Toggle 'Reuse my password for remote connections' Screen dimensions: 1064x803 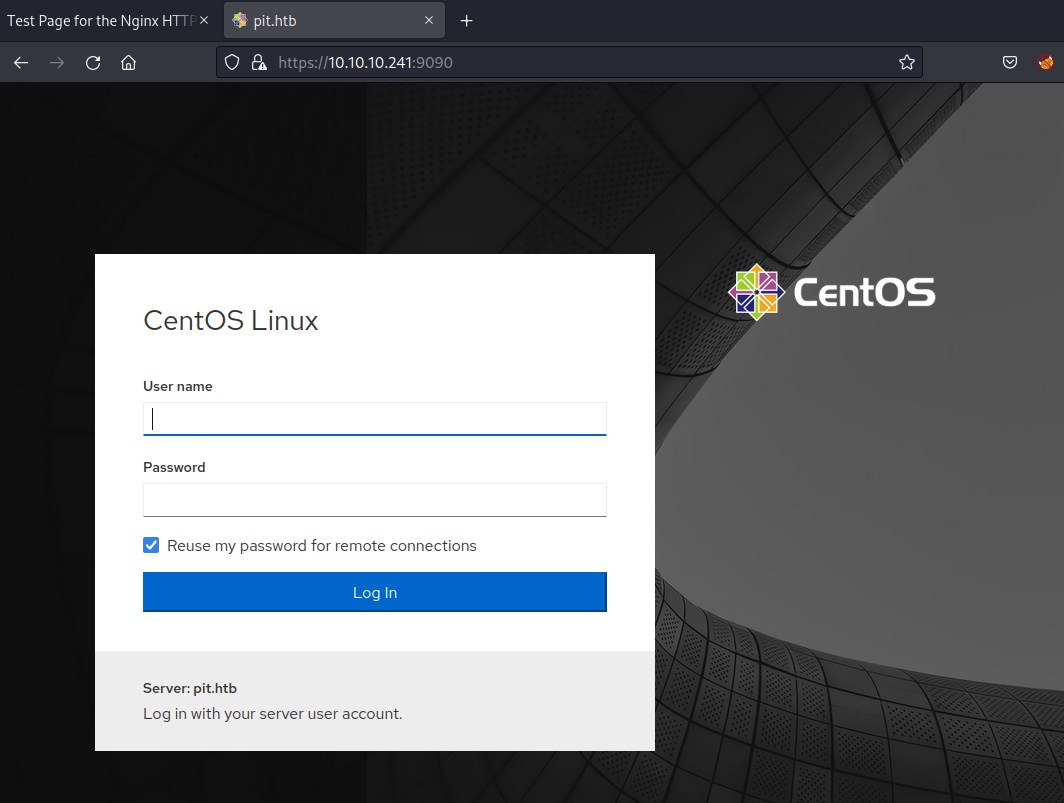[x=151, y=545]
